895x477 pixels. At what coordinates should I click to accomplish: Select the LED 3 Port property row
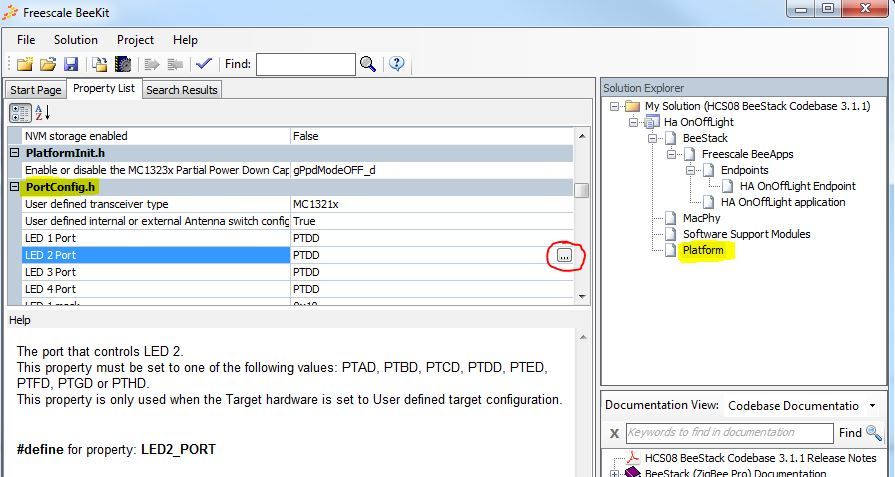pyautogui.click(x=298, y=272)
